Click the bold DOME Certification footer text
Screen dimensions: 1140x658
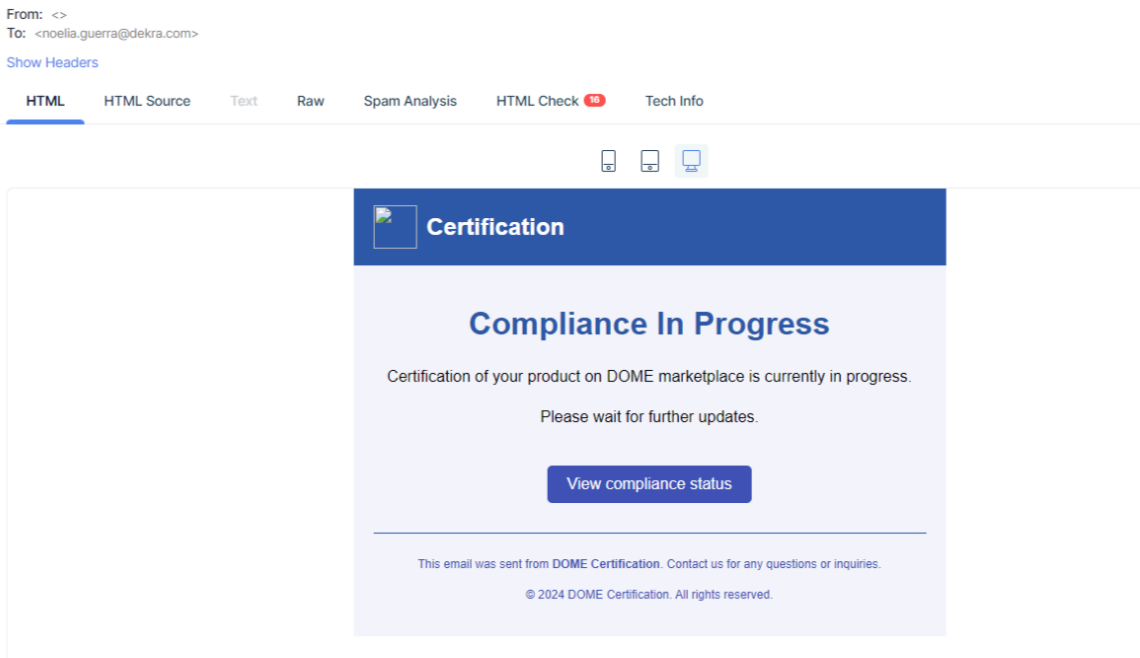pos(606,564)
